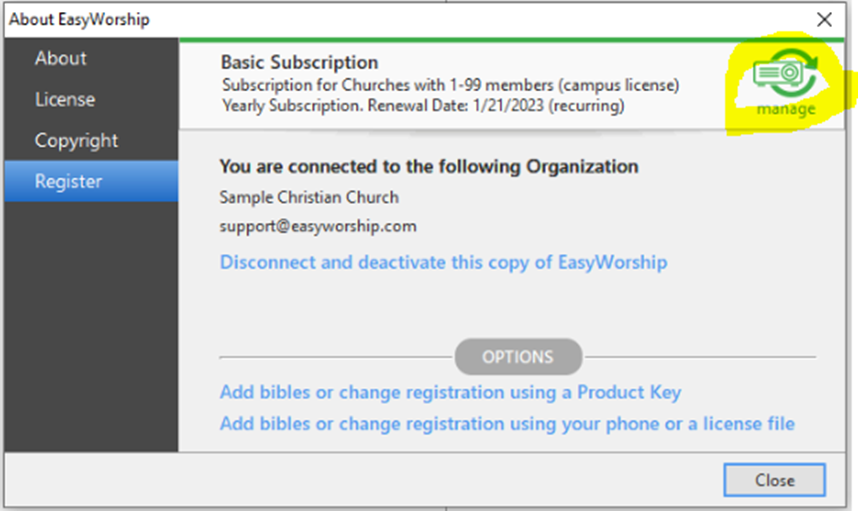This screenshot has height=511, width=858.
Task: Click the Subscription for Churches description line
Action: (450, 85)
